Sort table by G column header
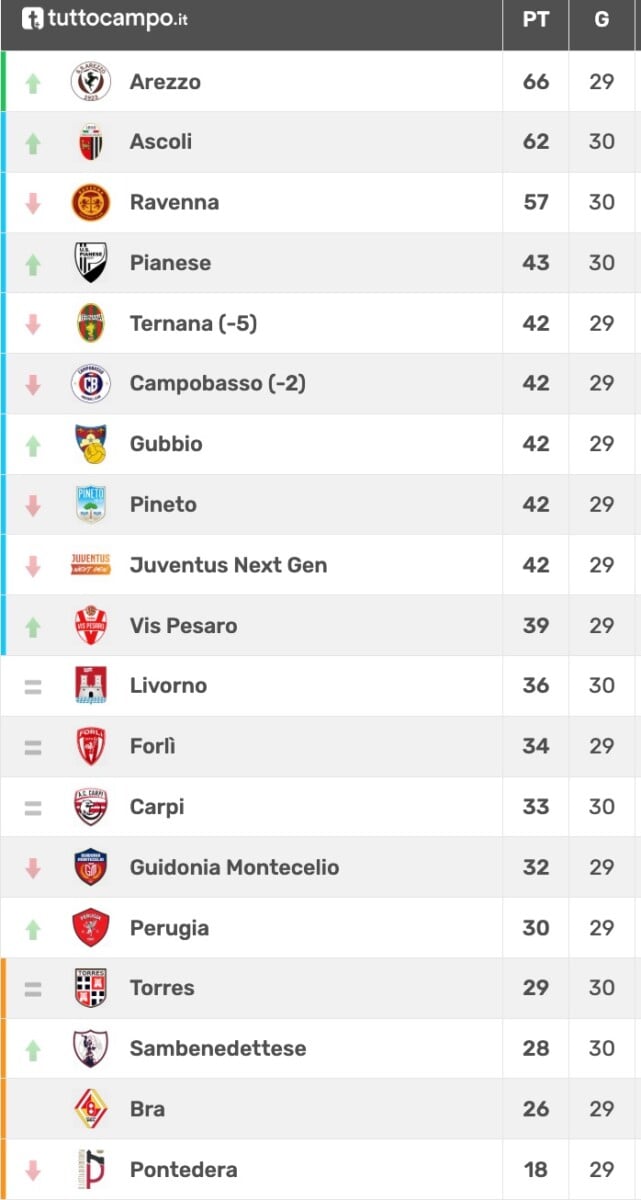The height and width of the screenshot is (1200, 641). (x=601, y=20)
